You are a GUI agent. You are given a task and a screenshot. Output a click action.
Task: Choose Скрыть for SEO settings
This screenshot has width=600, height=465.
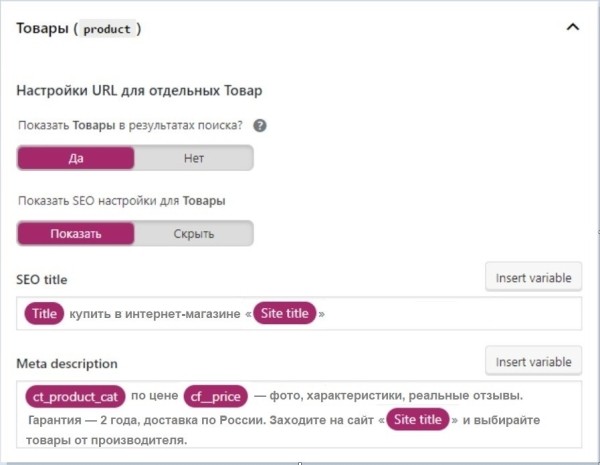click(x=193, y=233)
